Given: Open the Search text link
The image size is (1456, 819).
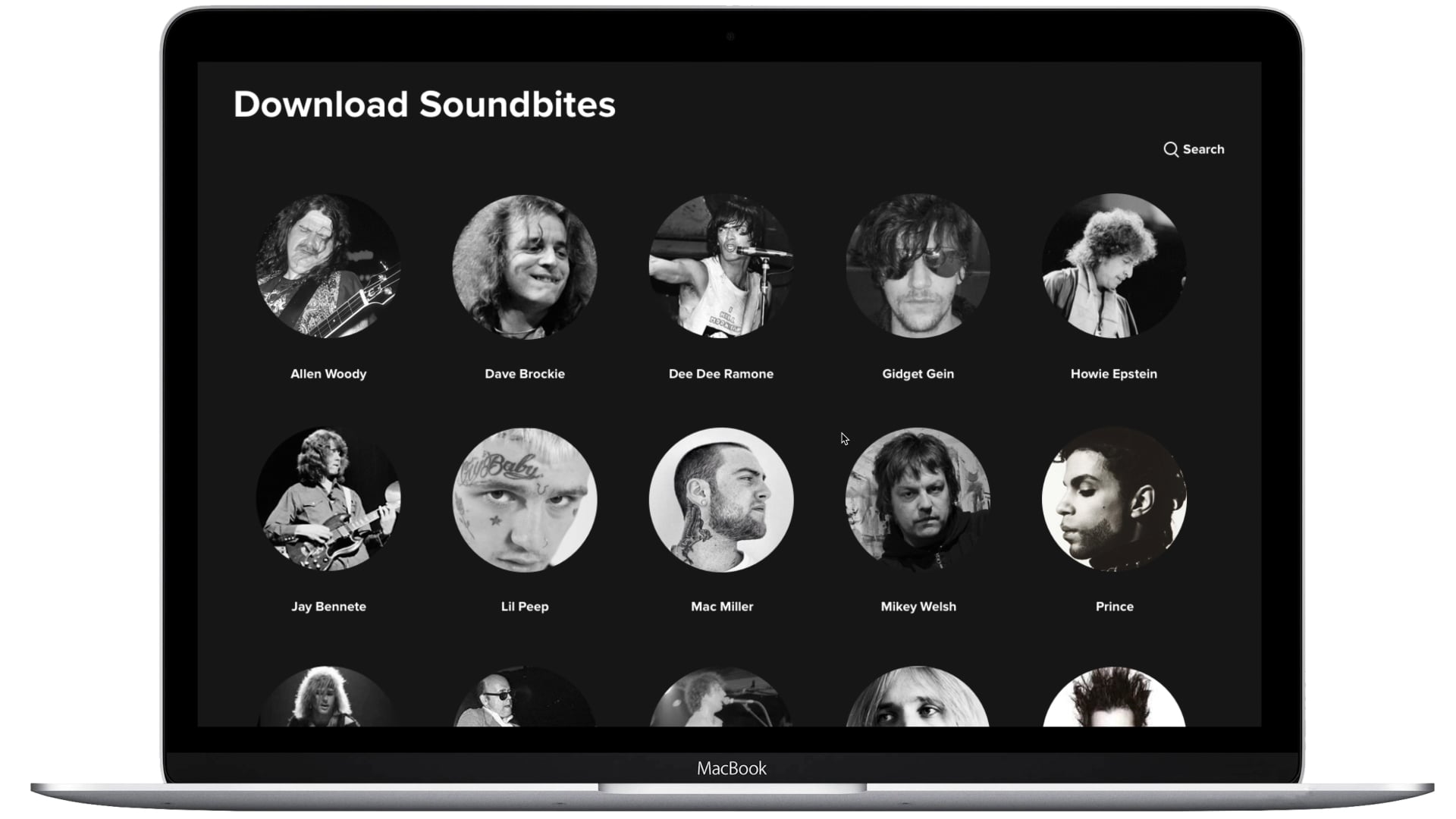Looking at the screenshot, I should point(1203,149).
